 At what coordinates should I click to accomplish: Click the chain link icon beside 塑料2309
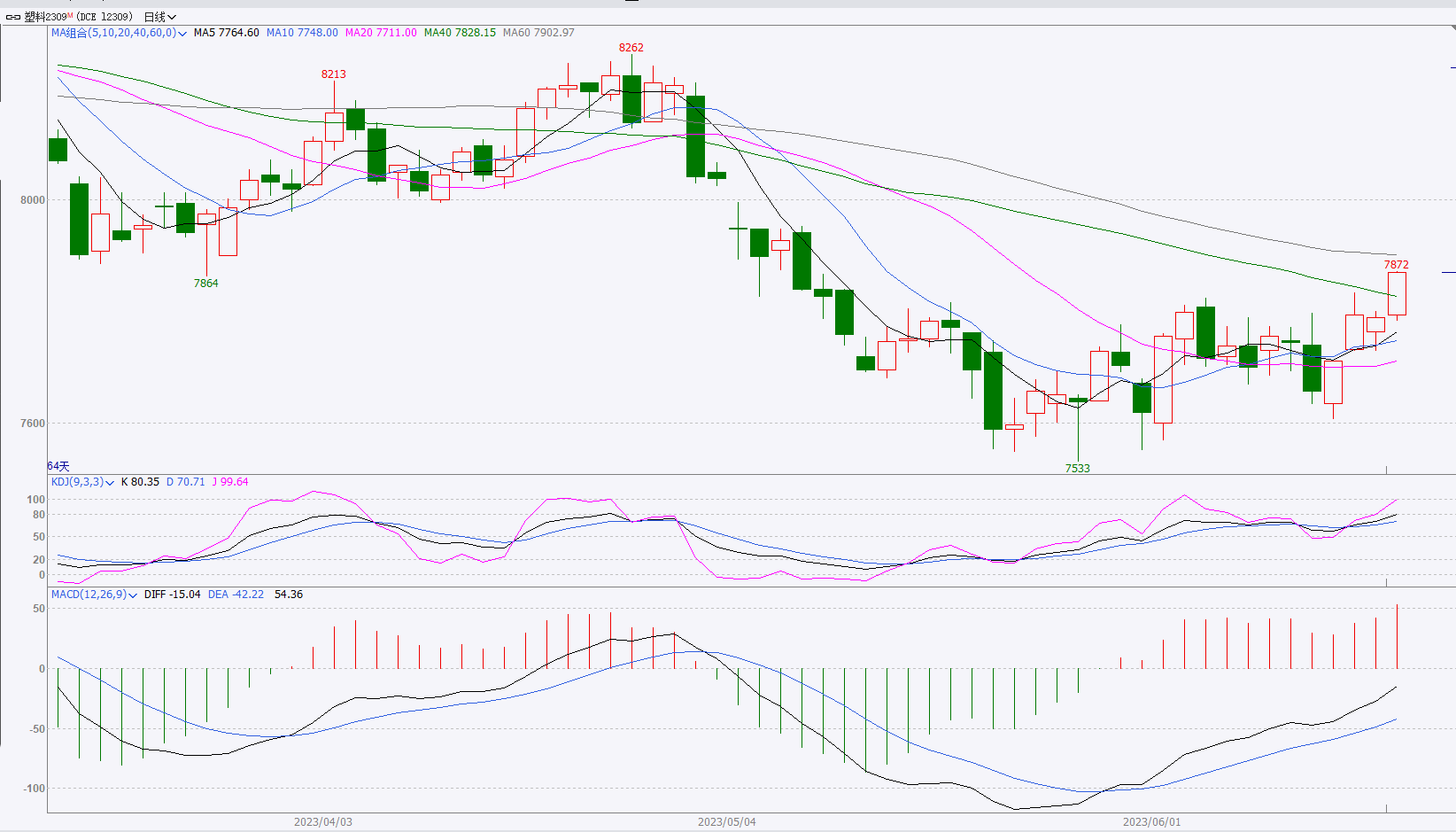click(12, 17)
